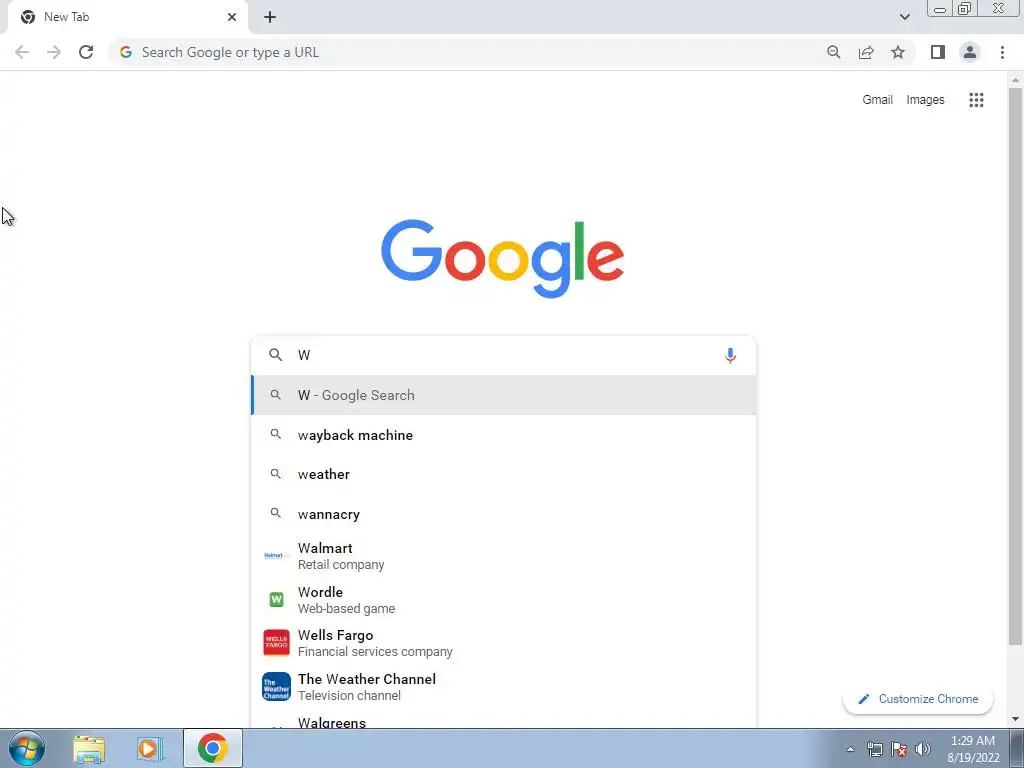This screenshot has height=768, width=1024.
Task: Click the green Wordle icon
Action: pyautogui.click(x=276, y=600)
